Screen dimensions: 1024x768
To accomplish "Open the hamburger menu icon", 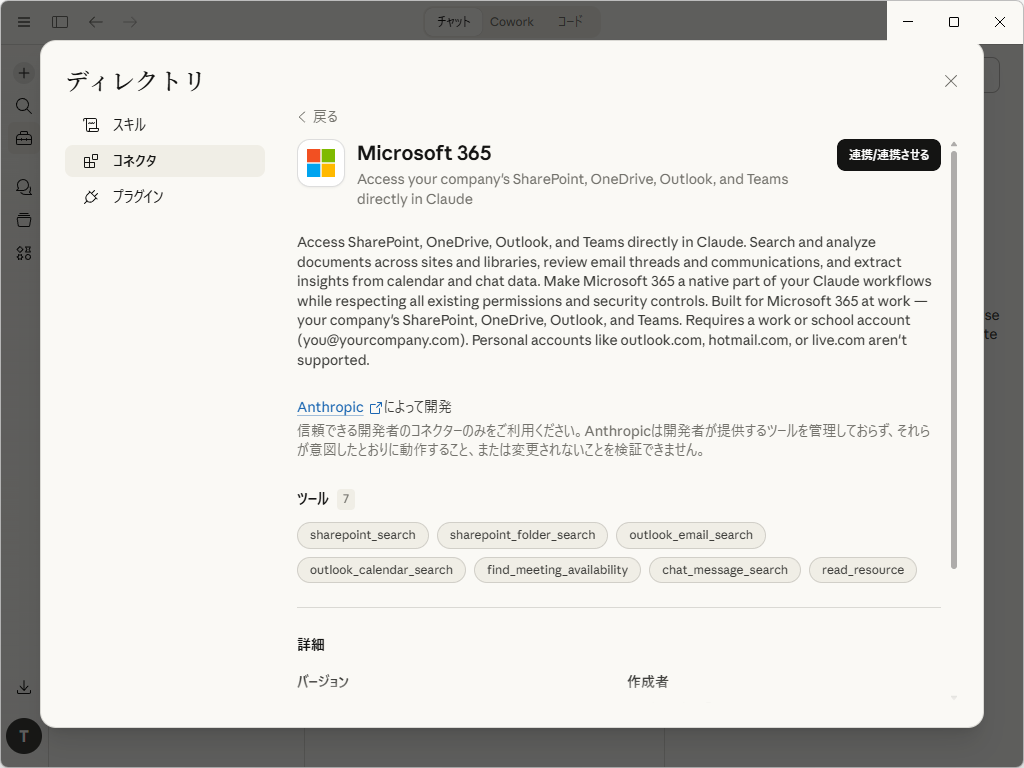I will pos(23,21).
